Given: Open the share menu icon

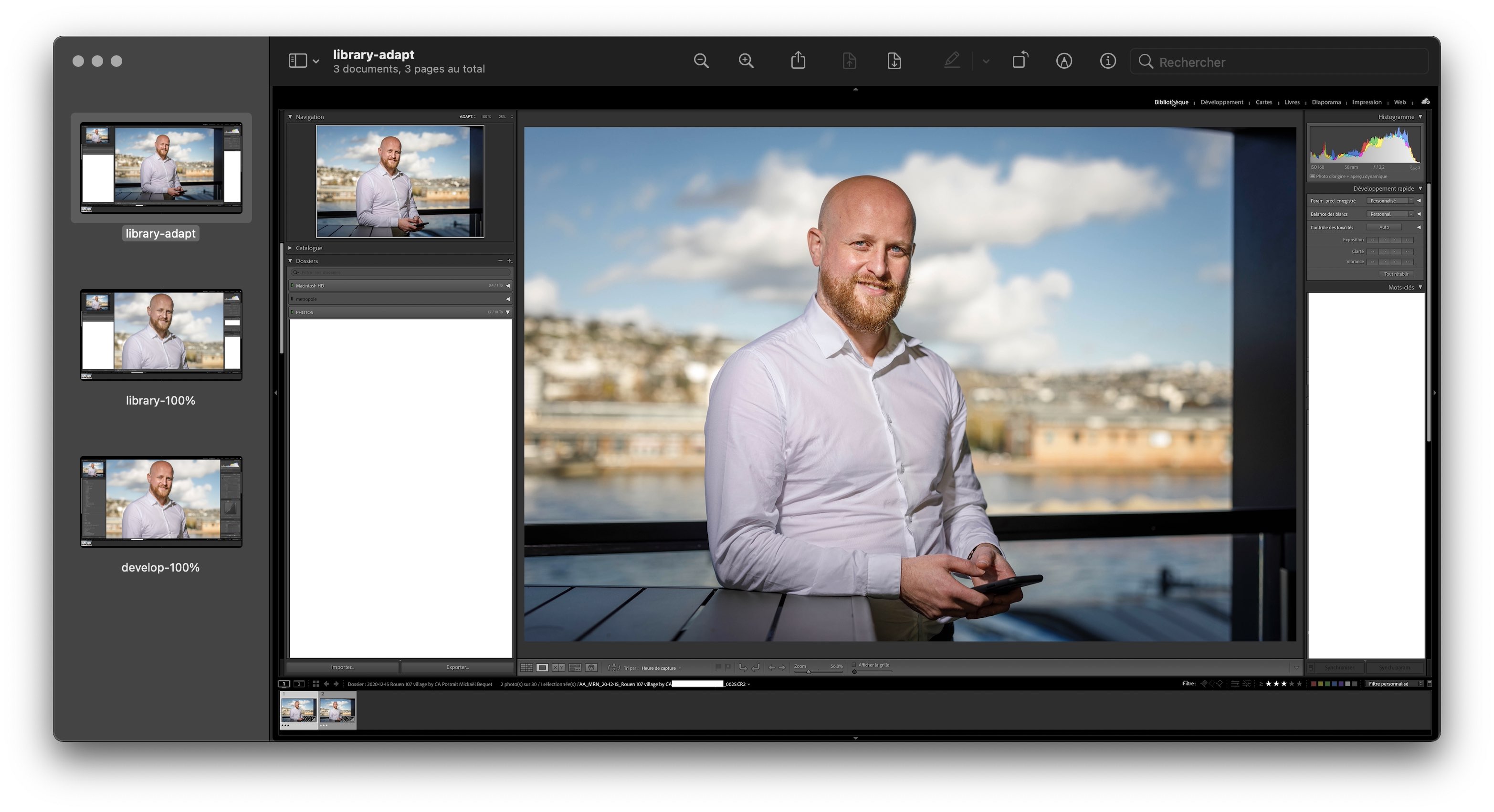Looking at the screenshot, I should (x=798, y=60).
